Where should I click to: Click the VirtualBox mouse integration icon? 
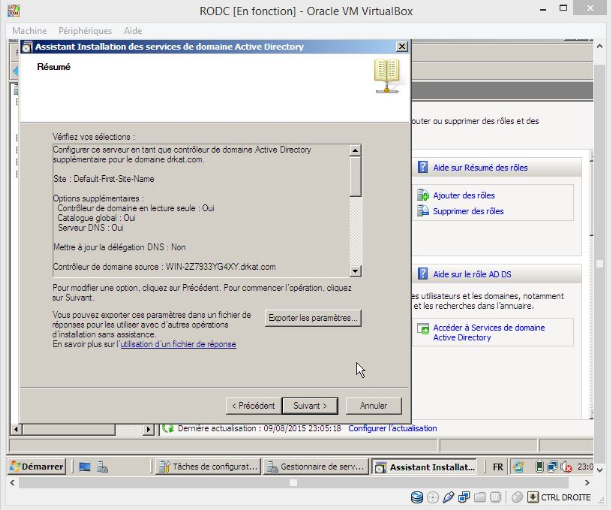pos(517,497)
